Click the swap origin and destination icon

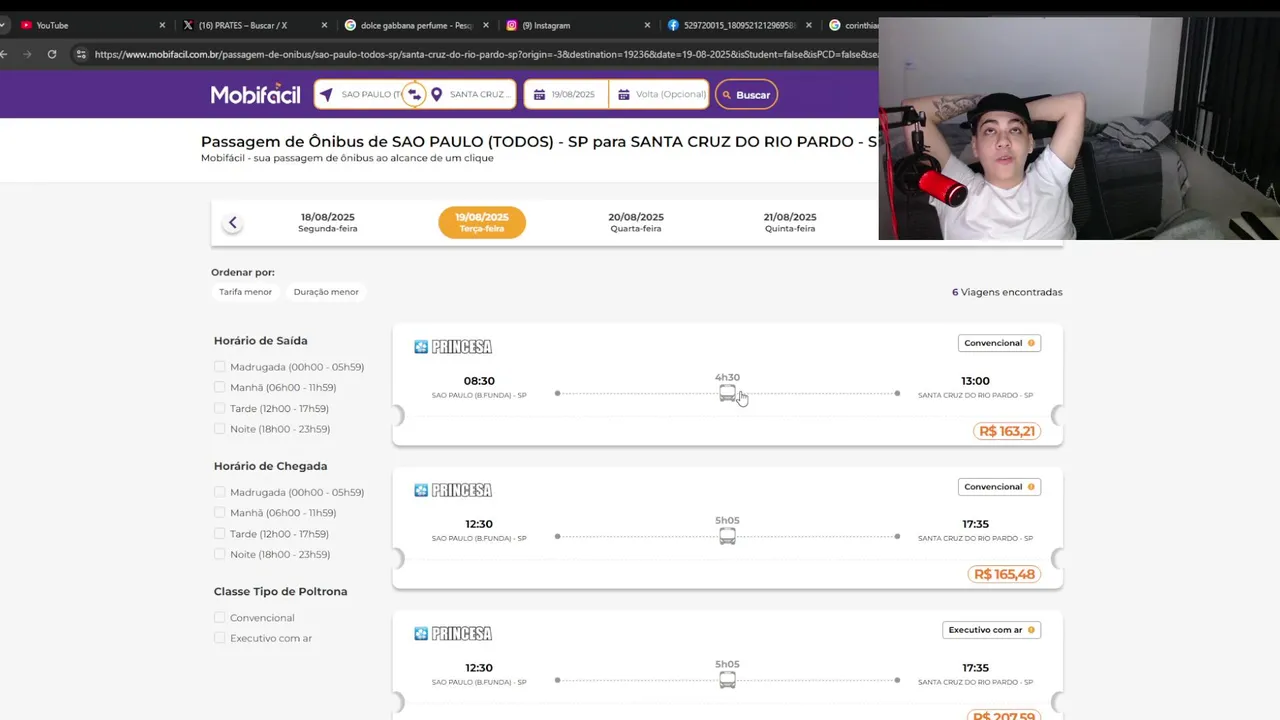coord(414,94)
